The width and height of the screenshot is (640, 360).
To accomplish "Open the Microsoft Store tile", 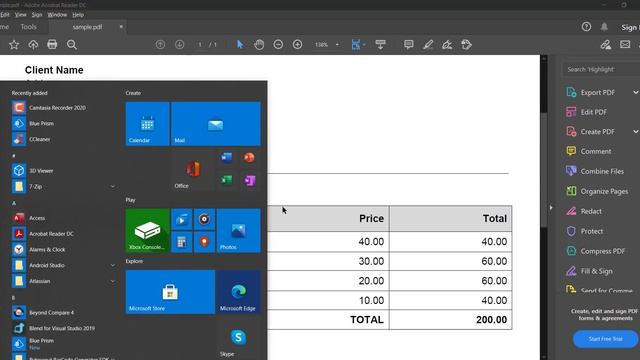I will pos(170,292).
